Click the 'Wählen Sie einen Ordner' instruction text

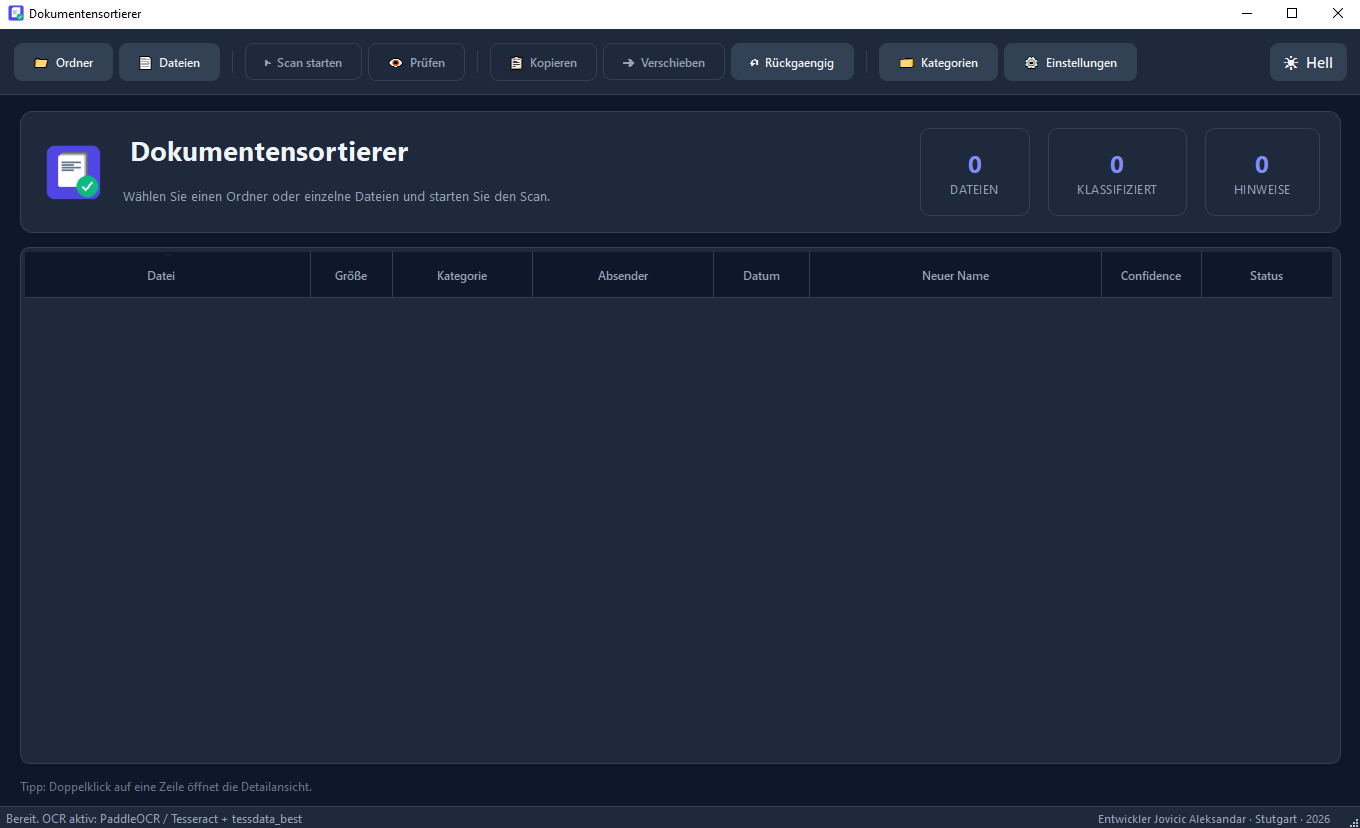click(337, 197)
